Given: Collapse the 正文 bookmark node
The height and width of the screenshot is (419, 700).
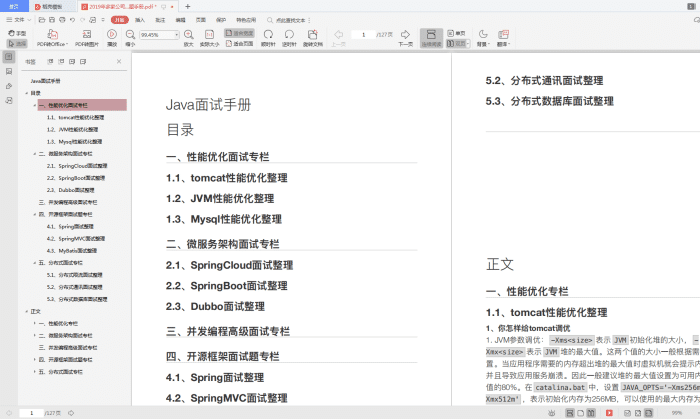Looking at the screenshot, I should tap(26, 311).
